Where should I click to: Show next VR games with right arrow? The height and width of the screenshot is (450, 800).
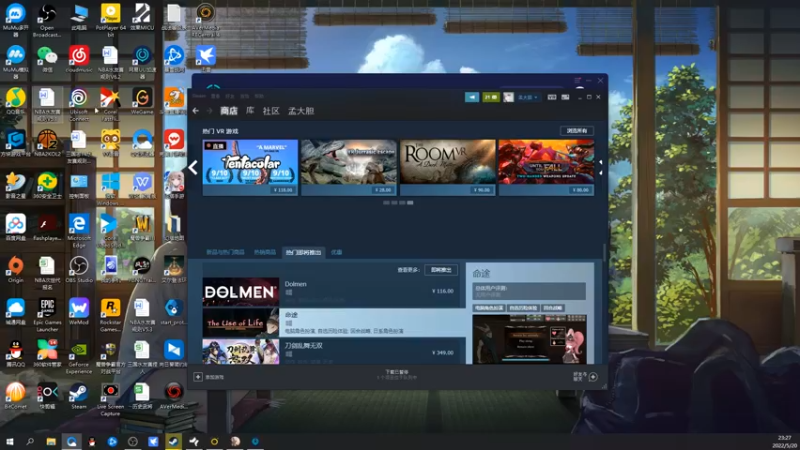click(x=601, y=167)
